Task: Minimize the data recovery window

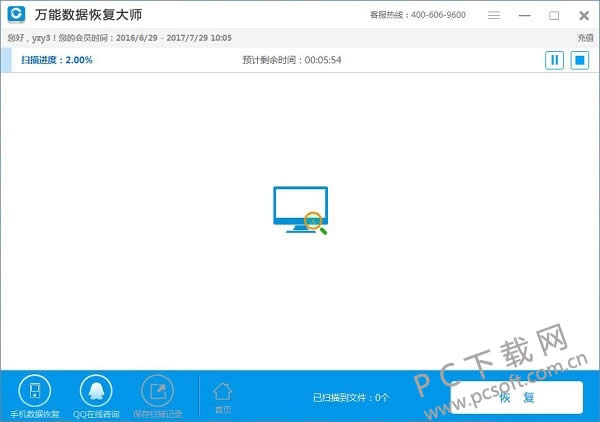Action: click(524, 15)
